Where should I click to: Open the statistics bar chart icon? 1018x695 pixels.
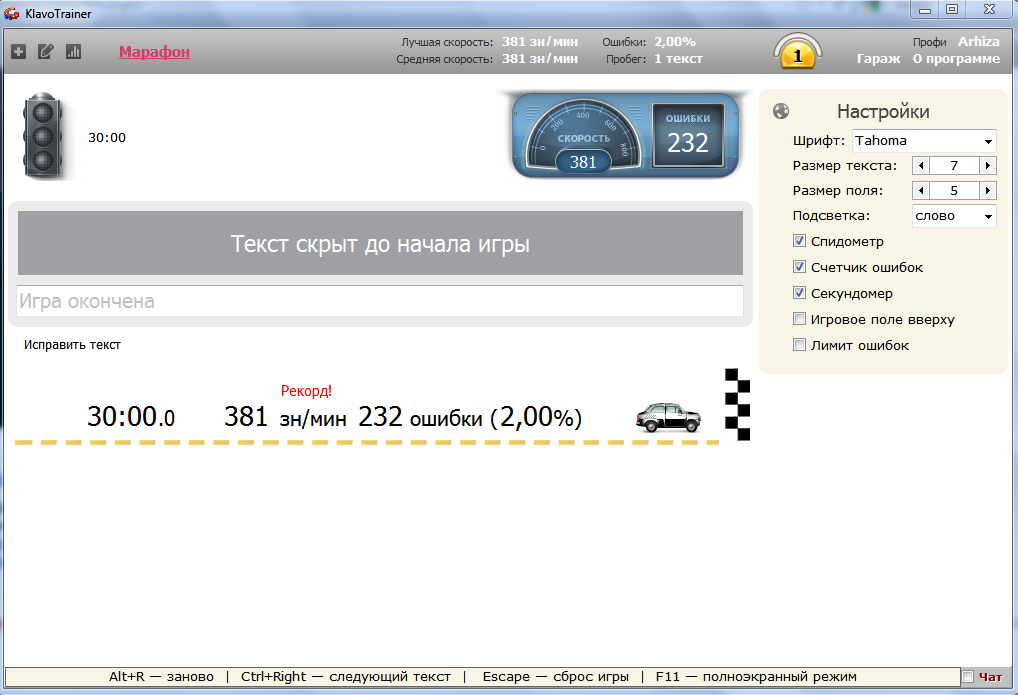tap(73, 51)
